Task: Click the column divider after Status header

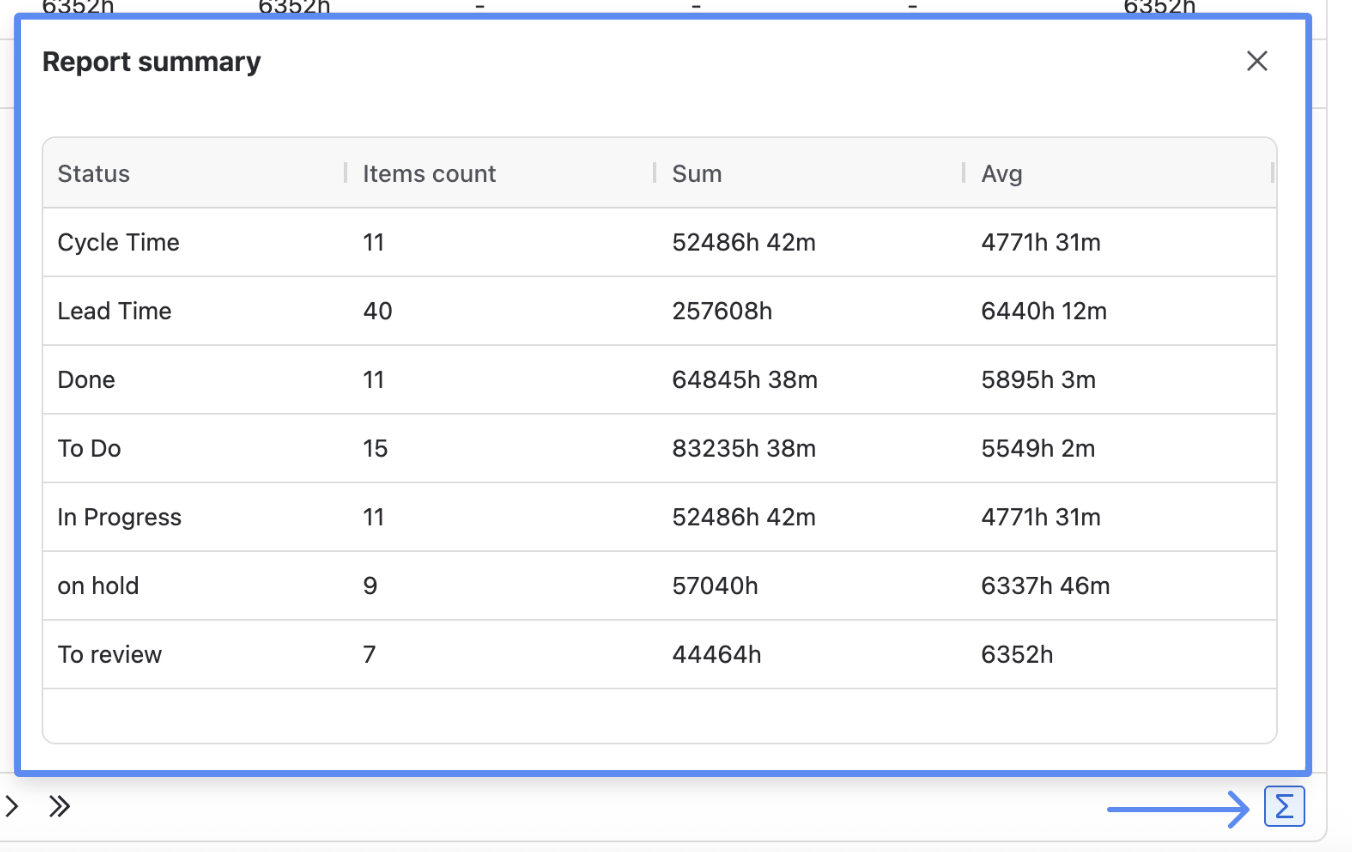Action: [346, 173]
